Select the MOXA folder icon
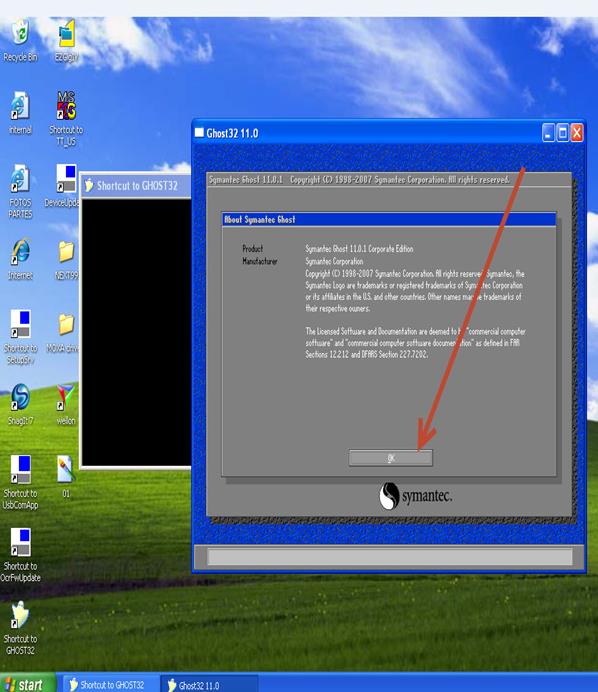598x692 pixels. coord(66,332)
